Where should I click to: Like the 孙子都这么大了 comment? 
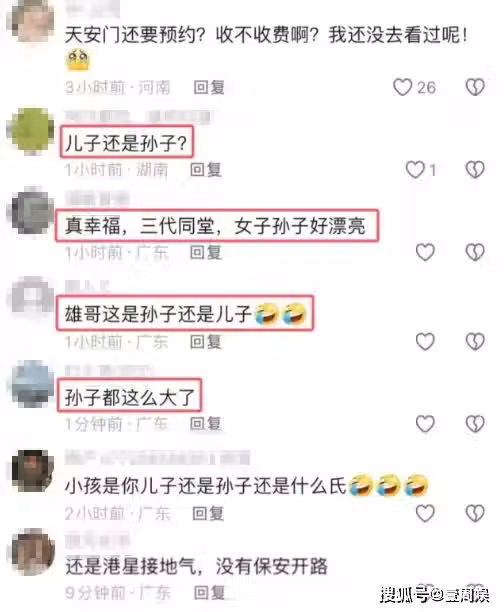click(425, 424)
